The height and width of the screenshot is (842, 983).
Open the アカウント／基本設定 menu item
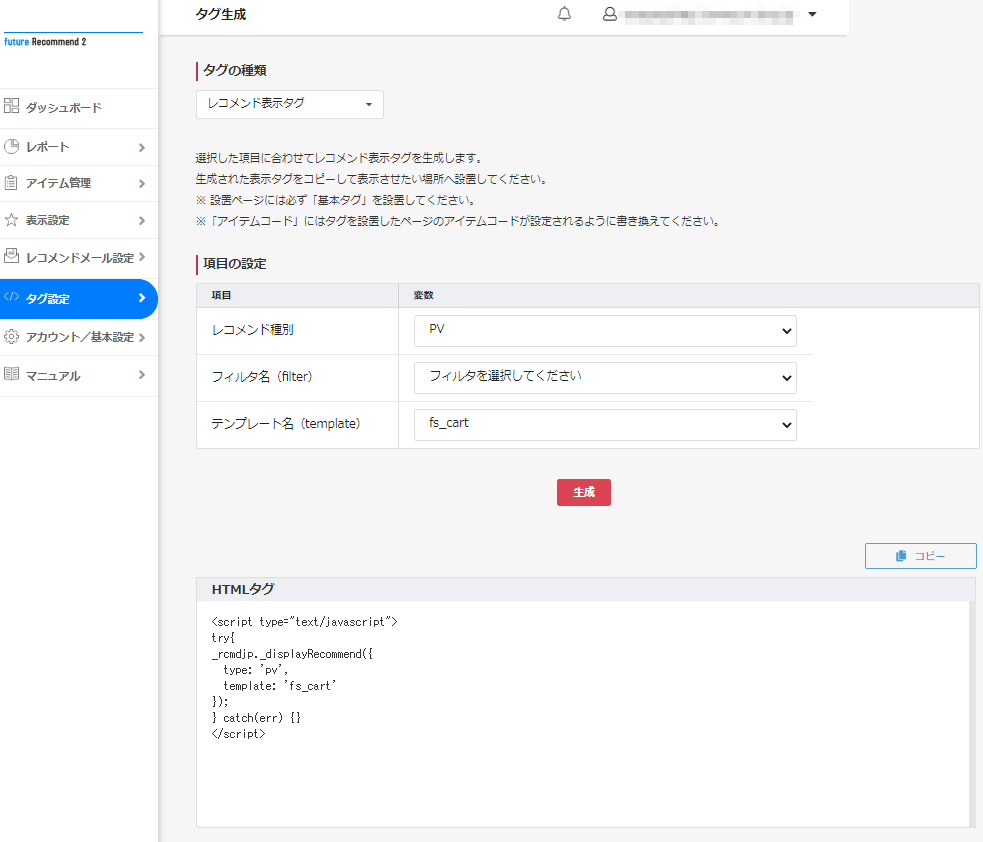79,337
